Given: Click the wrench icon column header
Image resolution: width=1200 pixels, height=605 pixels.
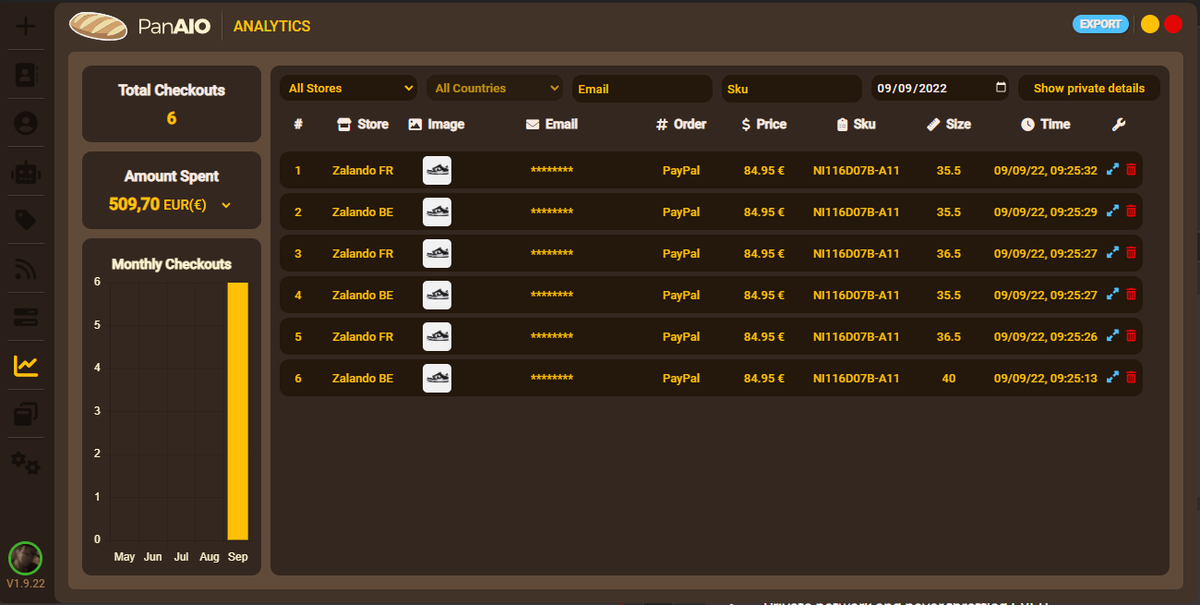Looking at the screenshot, I should point(1119,124).
